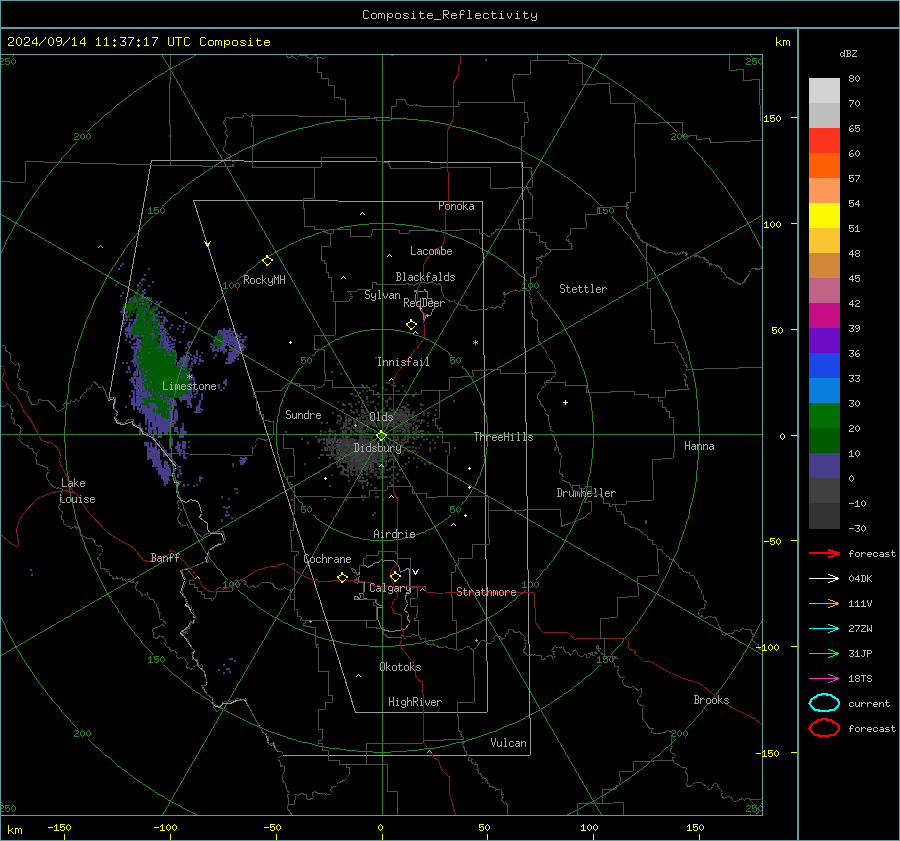Click the Okotoks city label
Viewport: 900px width, 841px height.
coord(400,667)
